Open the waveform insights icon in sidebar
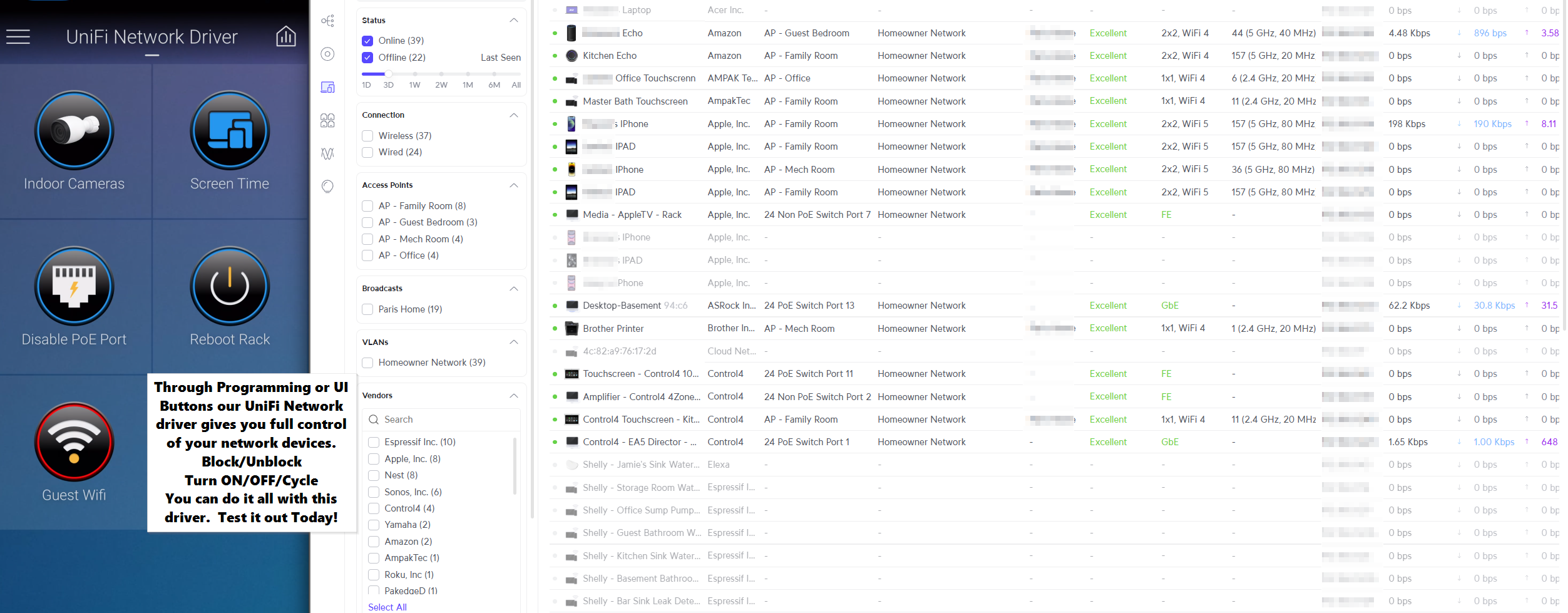The height and width of the screenshot is (613, 1568). pyautogui.click(x=327, y=153)
